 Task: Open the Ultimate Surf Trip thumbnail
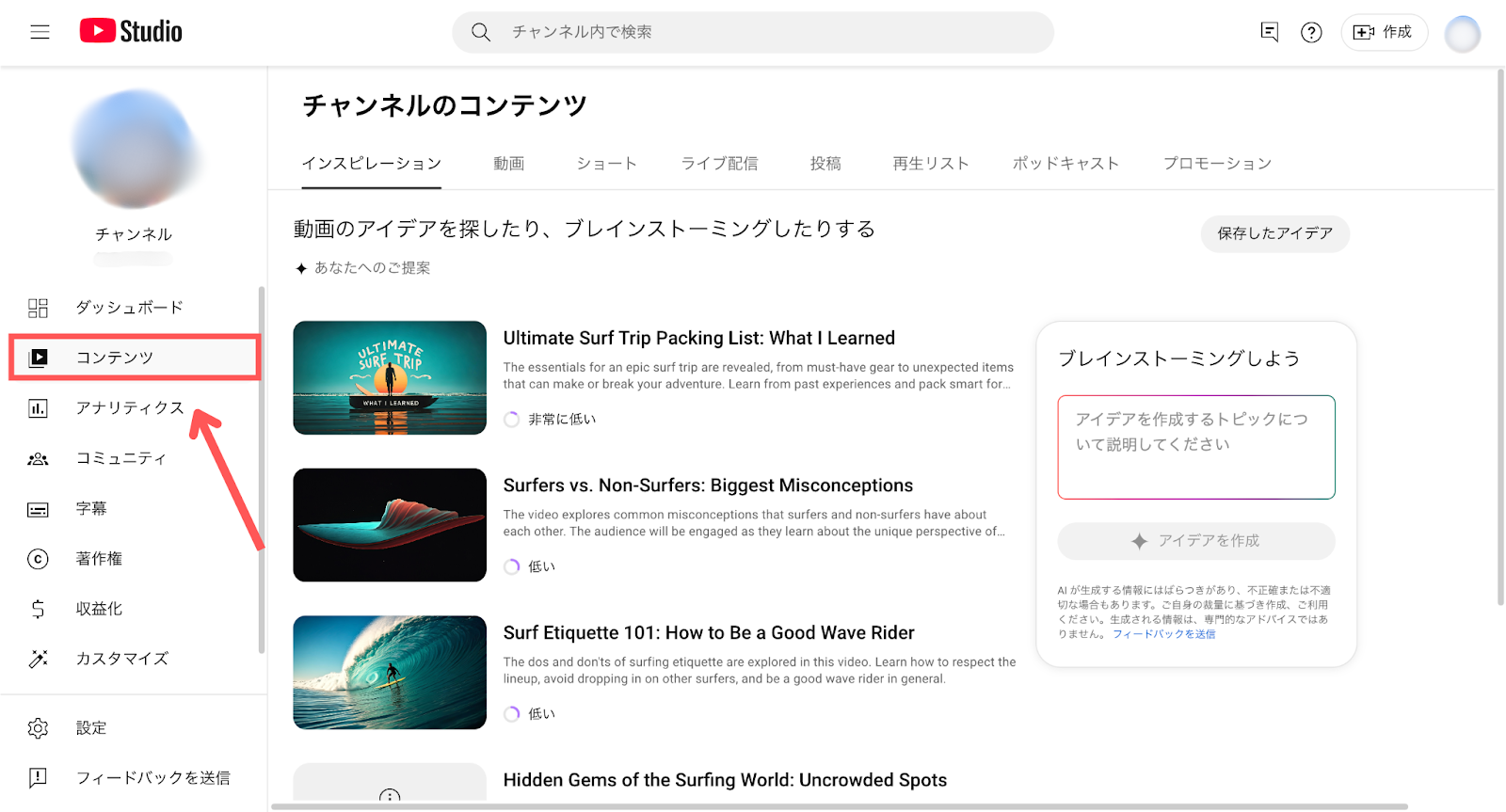pos(390,378)
